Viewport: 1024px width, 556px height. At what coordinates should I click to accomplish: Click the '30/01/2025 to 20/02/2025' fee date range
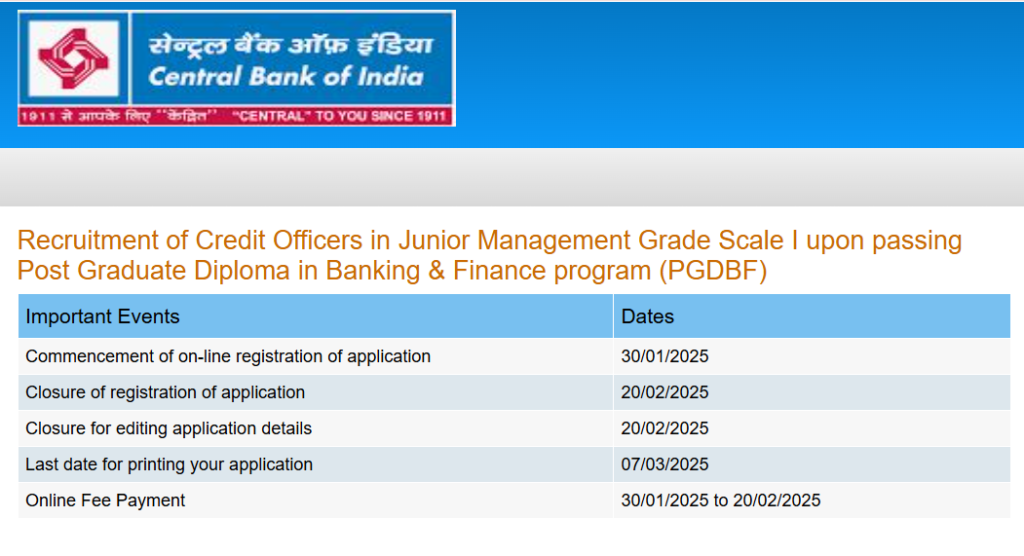pos(720,500)
